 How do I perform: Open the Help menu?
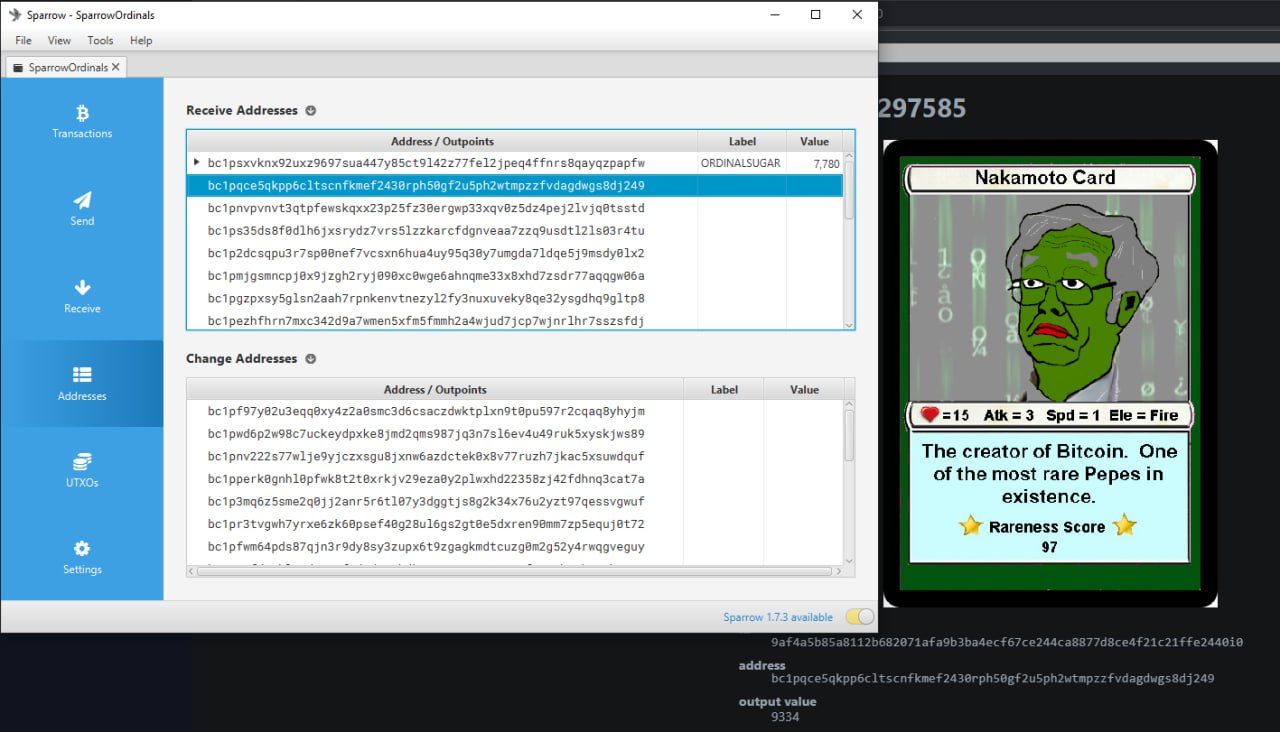[x=141, y=40]
